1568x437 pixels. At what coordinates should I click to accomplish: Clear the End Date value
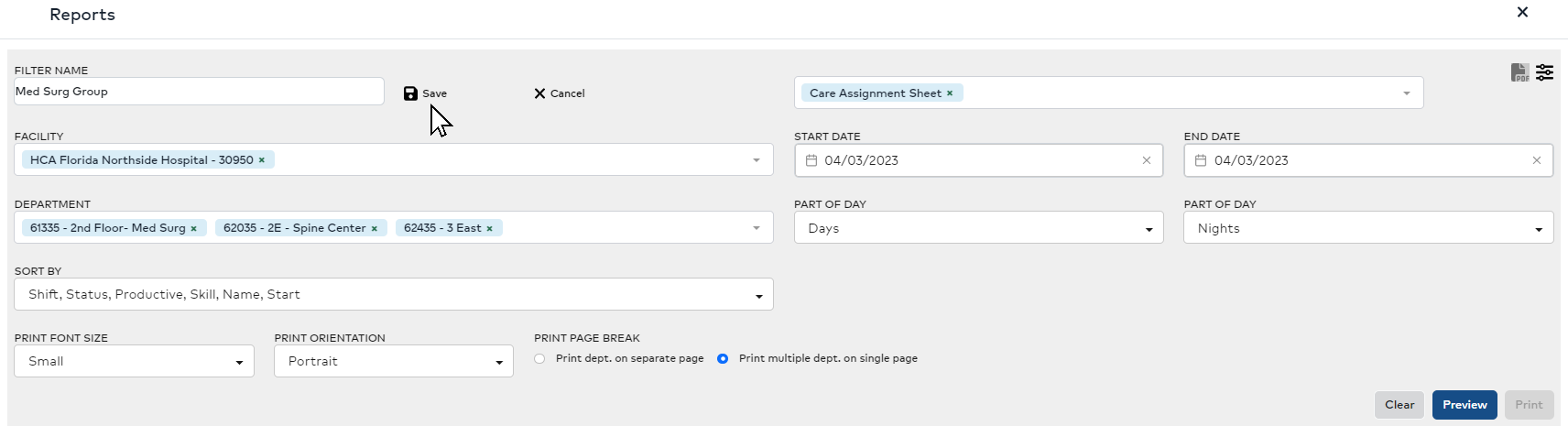[1536, 160]
